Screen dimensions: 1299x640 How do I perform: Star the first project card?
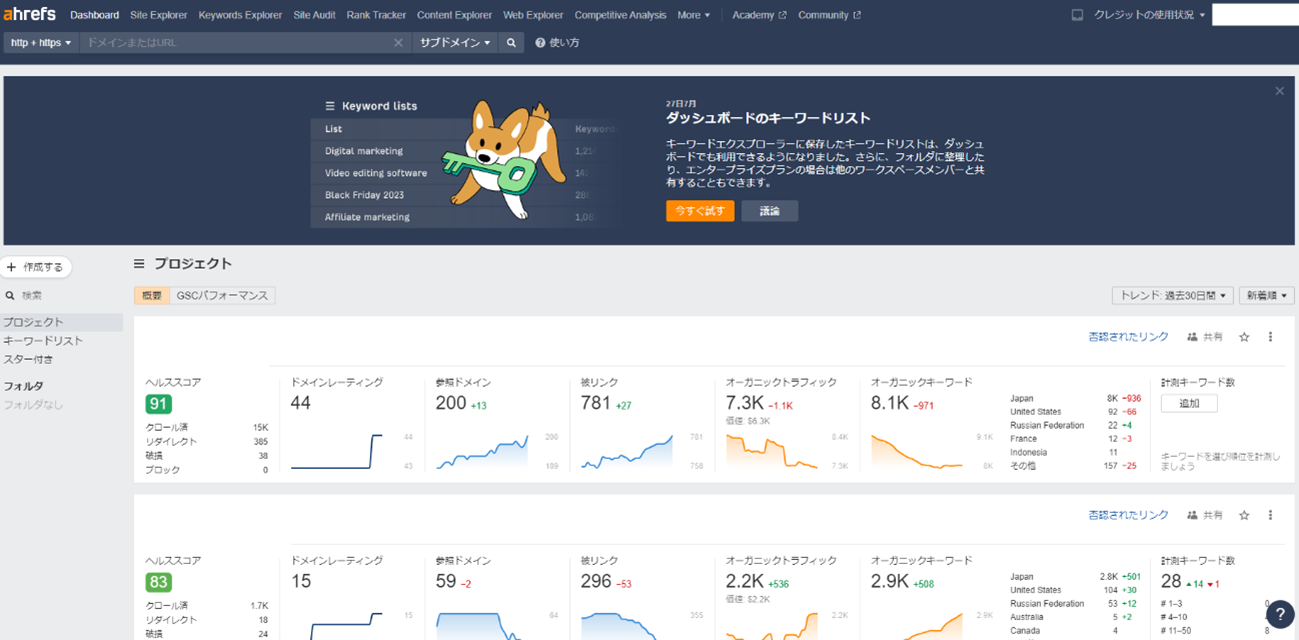click(x=1243, y=336)
